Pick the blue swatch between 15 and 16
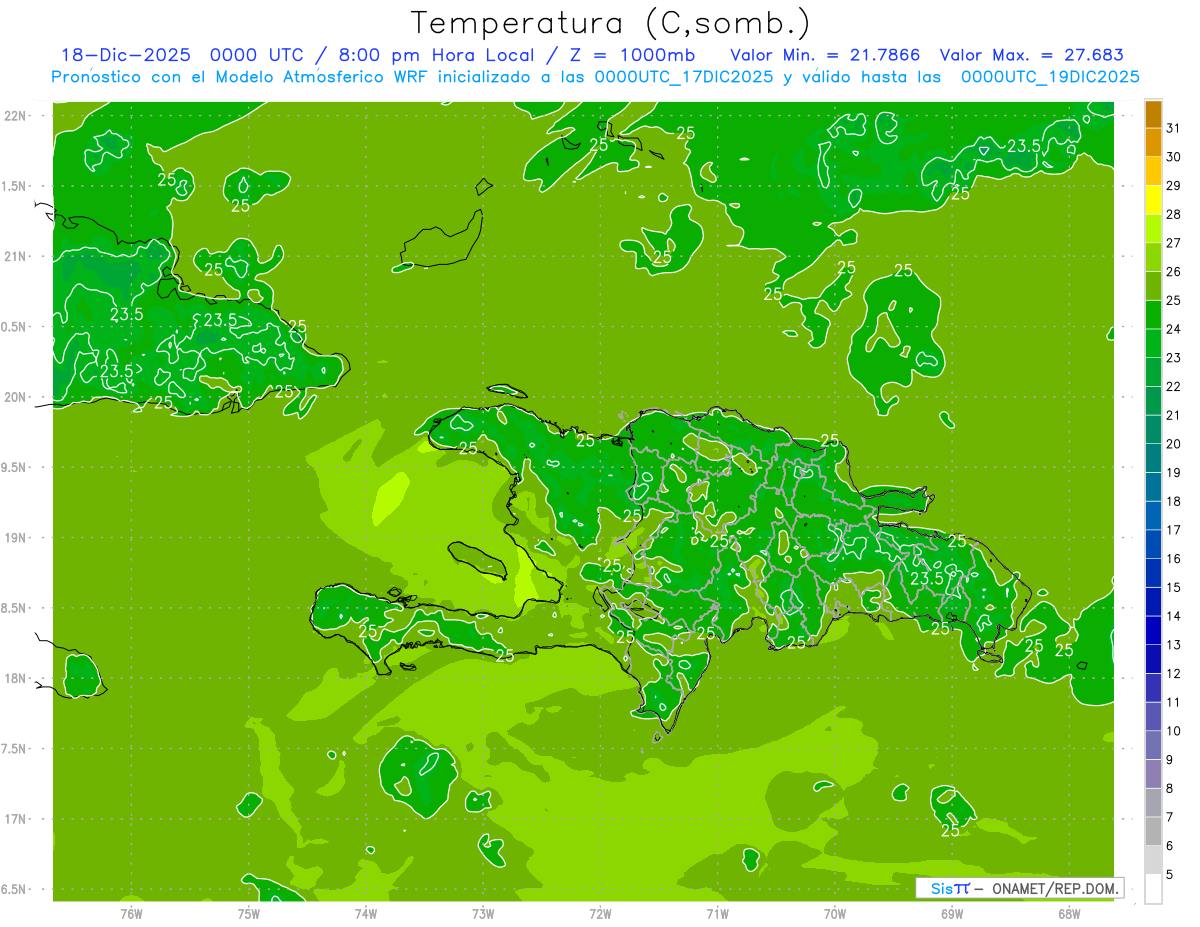The height and width of the screenshot is (927, 1200). click(1153, 574)
